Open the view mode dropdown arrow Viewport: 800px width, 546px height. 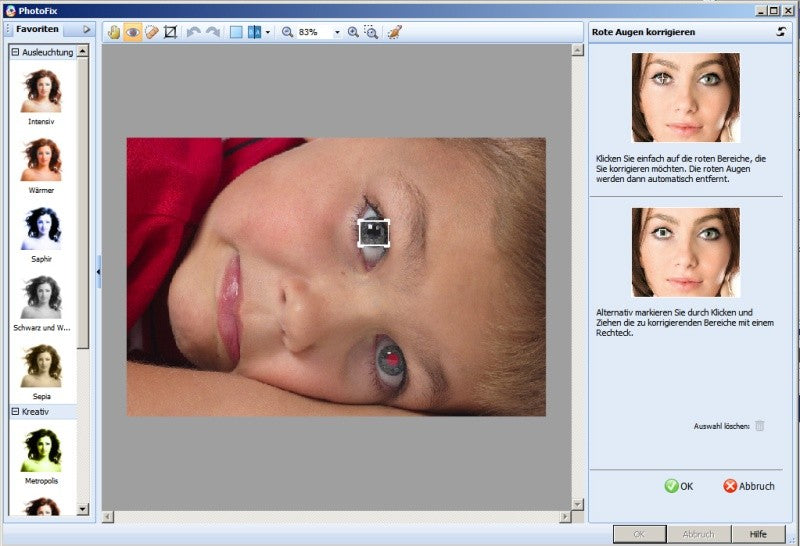(268, 32)
